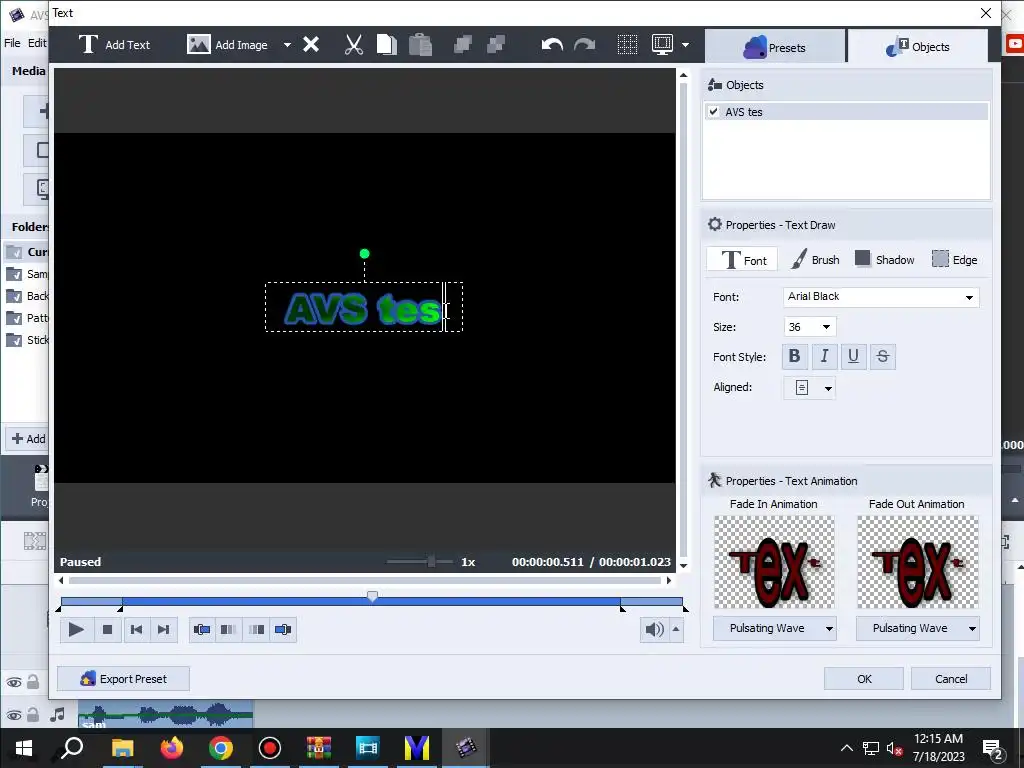Toggle the audio track eye visibility icon

[14, 715]
